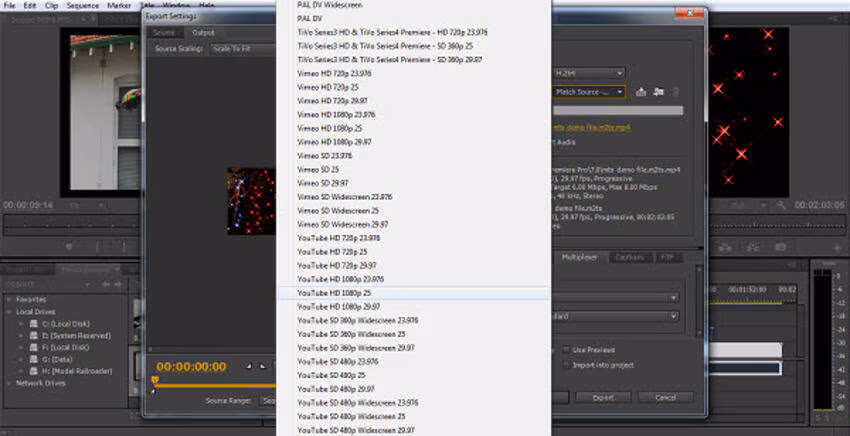Switch to the Source tab in Export Settings

pos(164,33)
